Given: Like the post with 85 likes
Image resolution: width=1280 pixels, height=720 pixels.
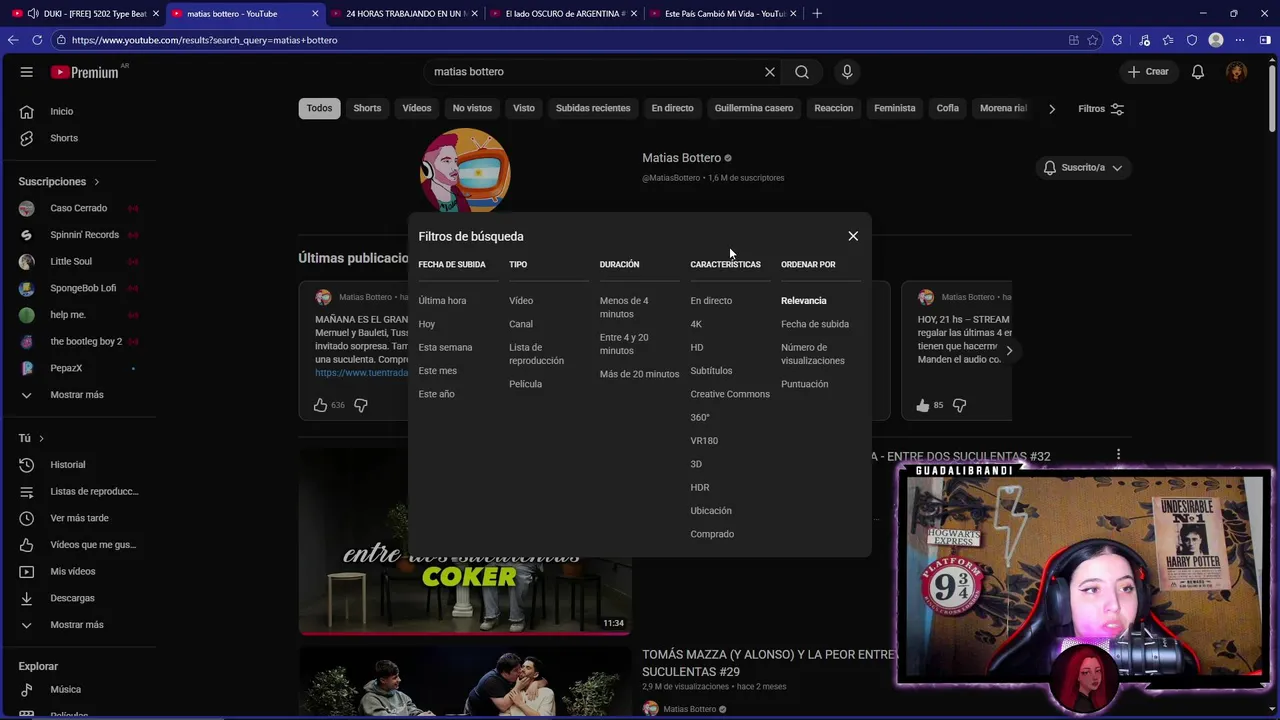Looking at the screenshot, I should click(x=923, y=405).
